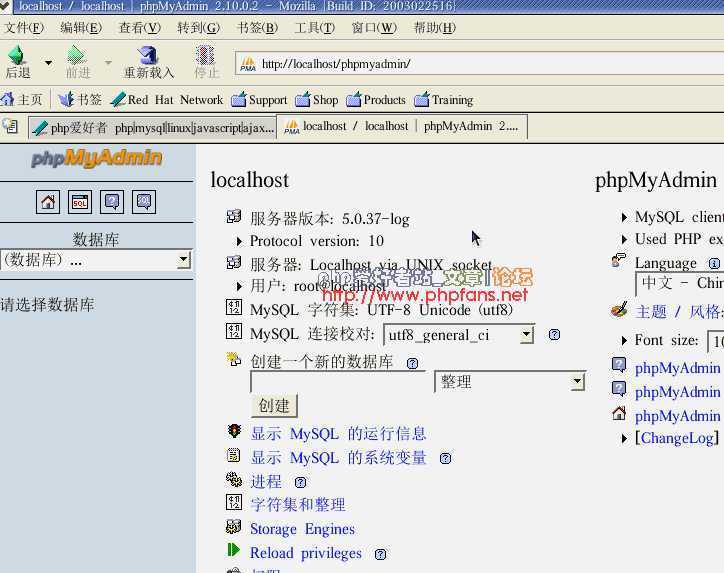Open the 查看(V) menu

(140, 28)
